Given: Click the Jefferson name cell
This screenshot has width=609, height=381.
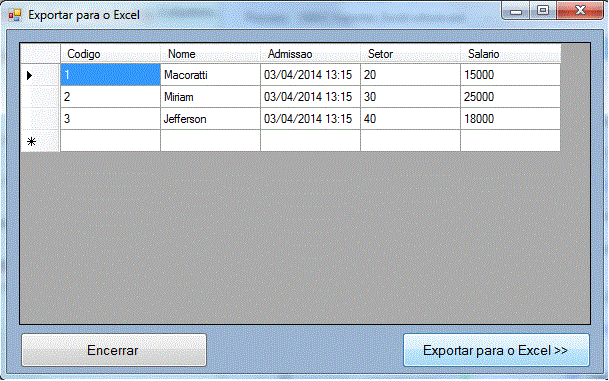Looking at the screenshot, I should [x=210, y=118].
